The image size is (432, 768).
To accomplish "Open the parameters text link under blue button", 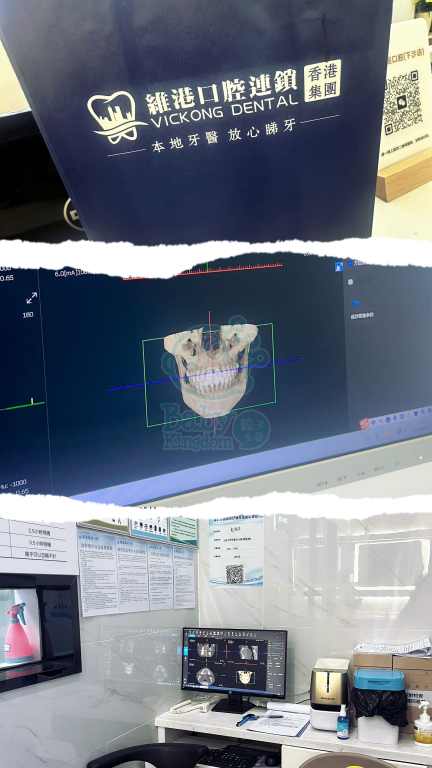I will [x=362, y=315].
